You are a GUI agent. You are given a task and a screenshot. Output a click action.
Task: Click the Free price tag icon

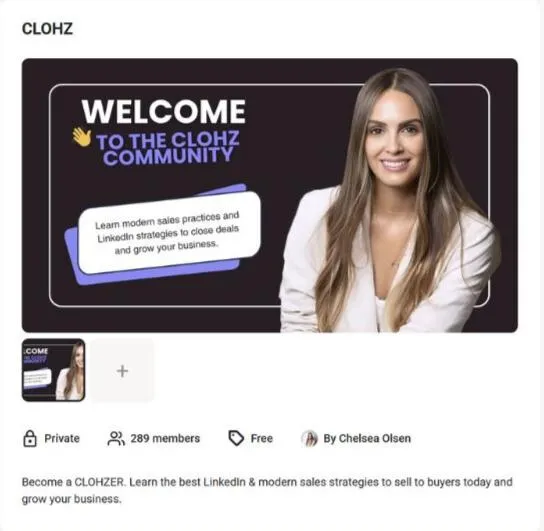236,438
